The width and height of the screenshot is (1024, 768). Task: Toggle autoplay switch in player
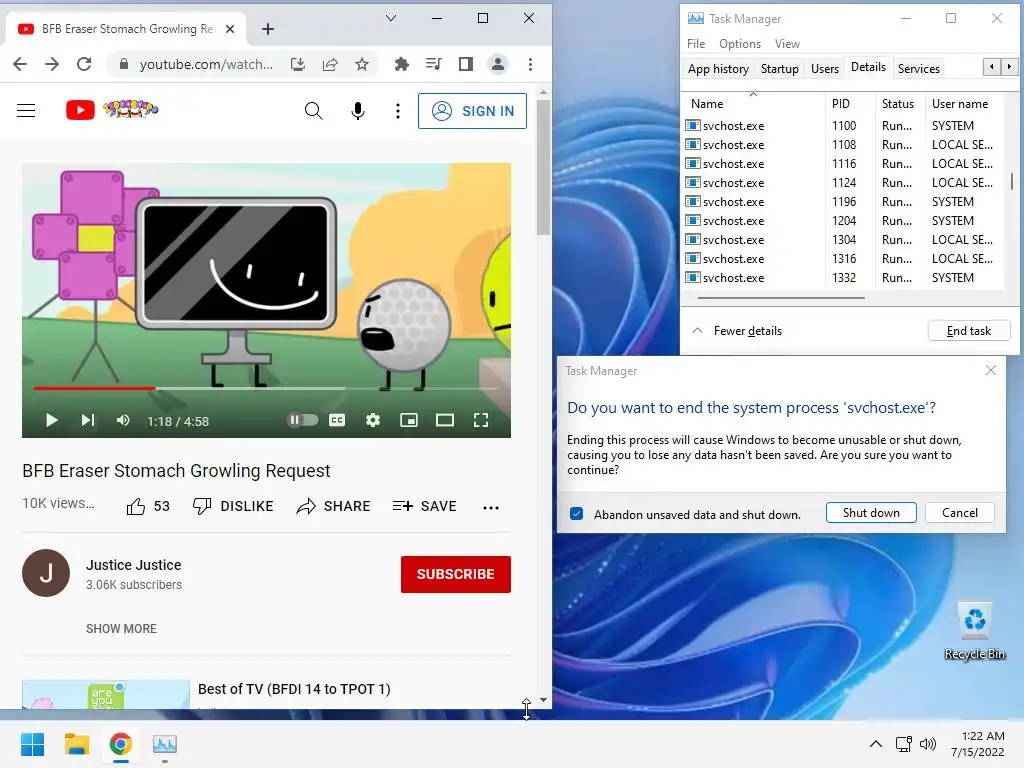[x=303, y=420]
